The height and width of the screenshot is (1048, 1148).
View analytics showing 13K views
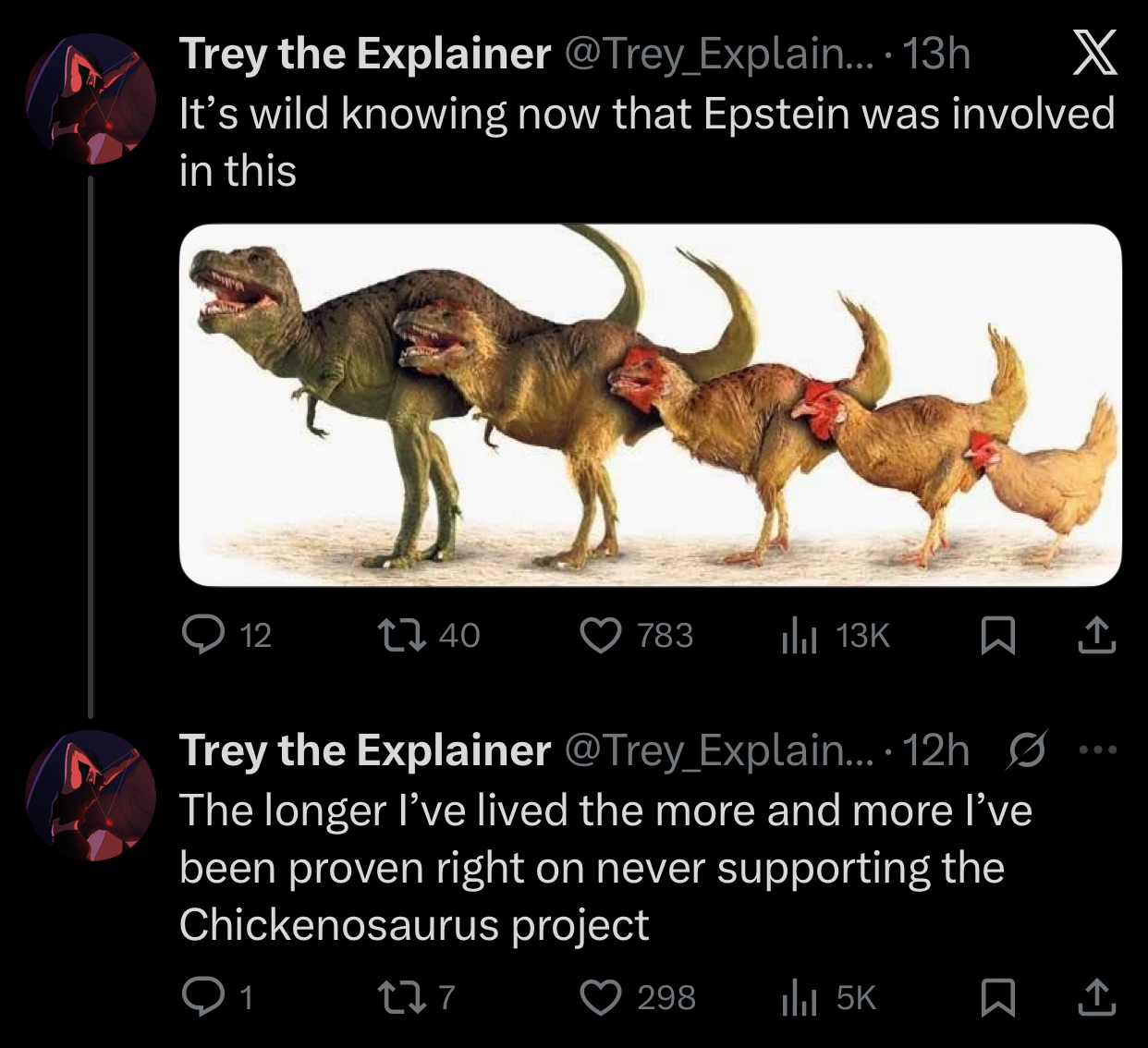[x=800, y=635]
